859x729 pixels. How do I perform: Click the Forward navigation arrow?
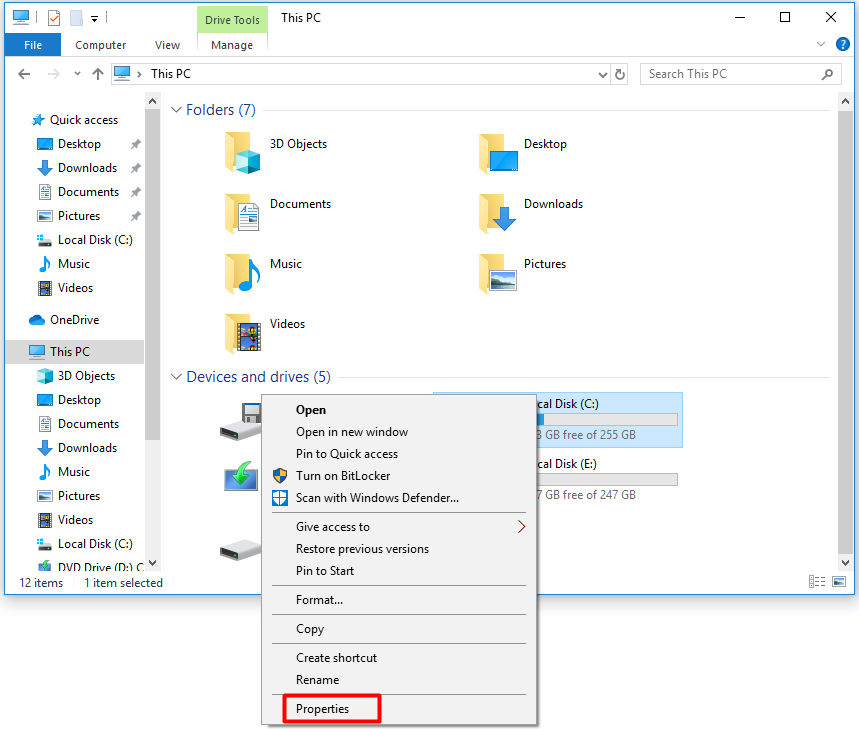click(54, 74)
